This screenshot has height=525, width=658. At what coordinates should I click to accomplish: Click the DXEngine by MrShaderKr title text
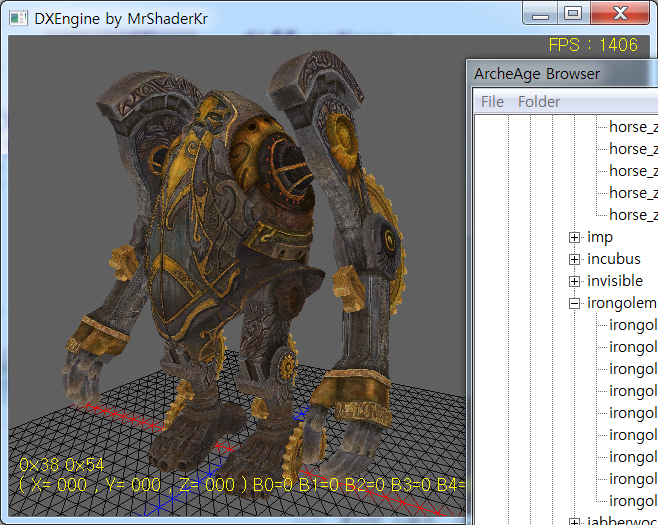point(121,19)
